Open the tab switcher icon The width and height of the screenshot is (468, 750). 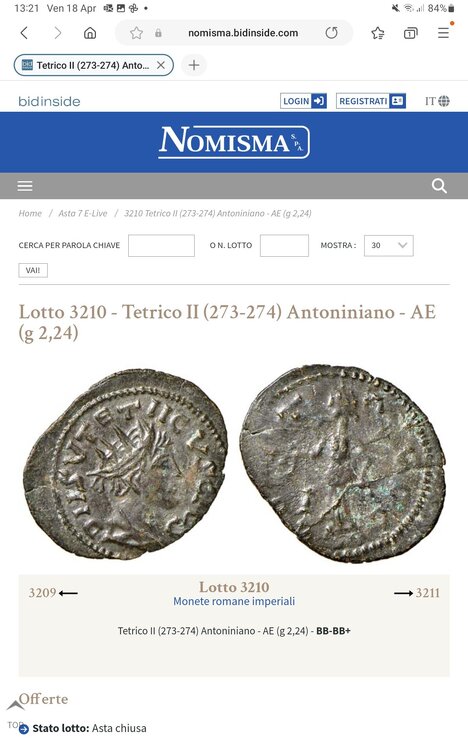click(x=410, y=33)
